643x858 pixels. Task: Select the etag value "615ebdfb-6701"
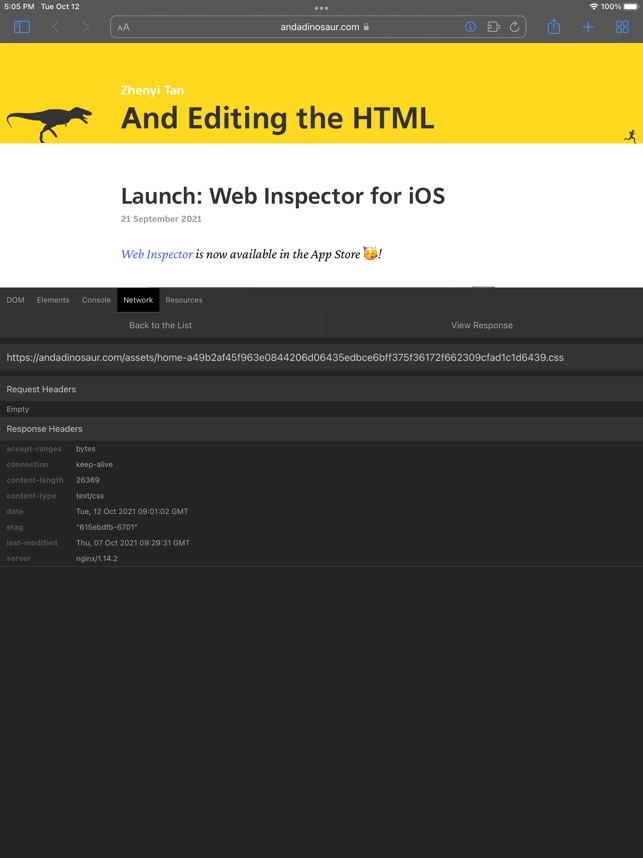point(107,527)
